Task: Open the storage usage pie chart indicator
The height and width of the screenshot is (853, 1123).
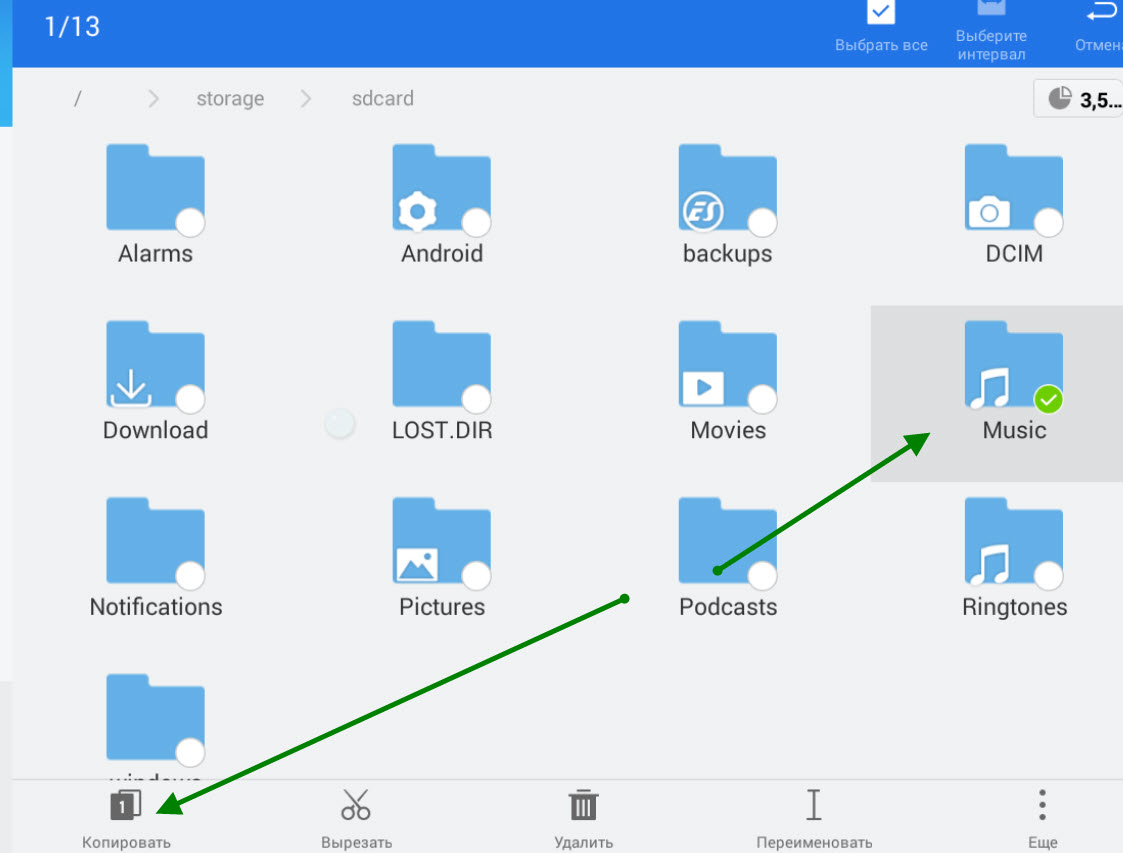Action: pos(1076,99)
